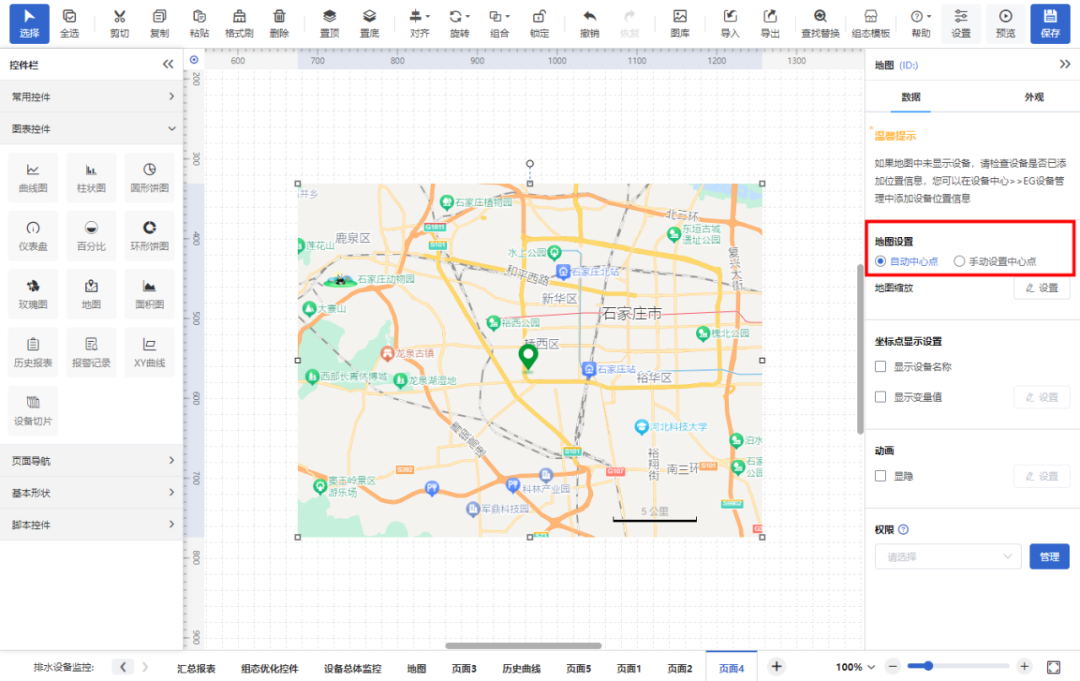Screen dimensions: 1080x681
Task: Add a 面积图 area chart widget
Action: click(149, 294)
